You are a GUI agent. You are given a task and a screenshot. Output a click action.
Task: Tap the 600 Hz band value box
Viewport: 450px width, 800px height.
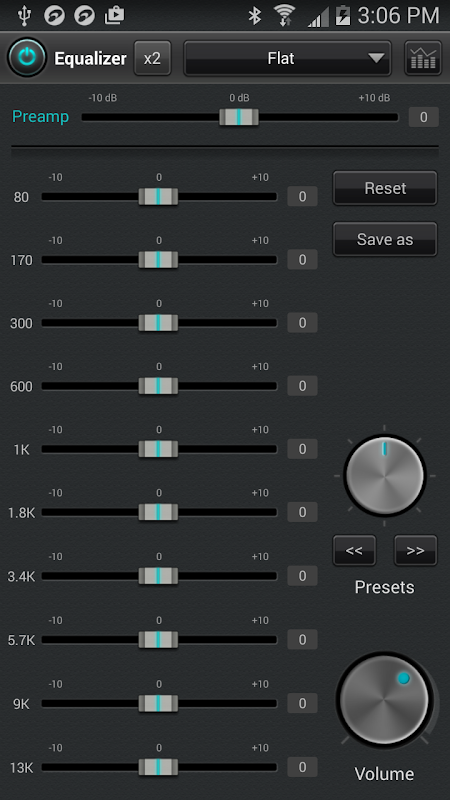(303, 386)
